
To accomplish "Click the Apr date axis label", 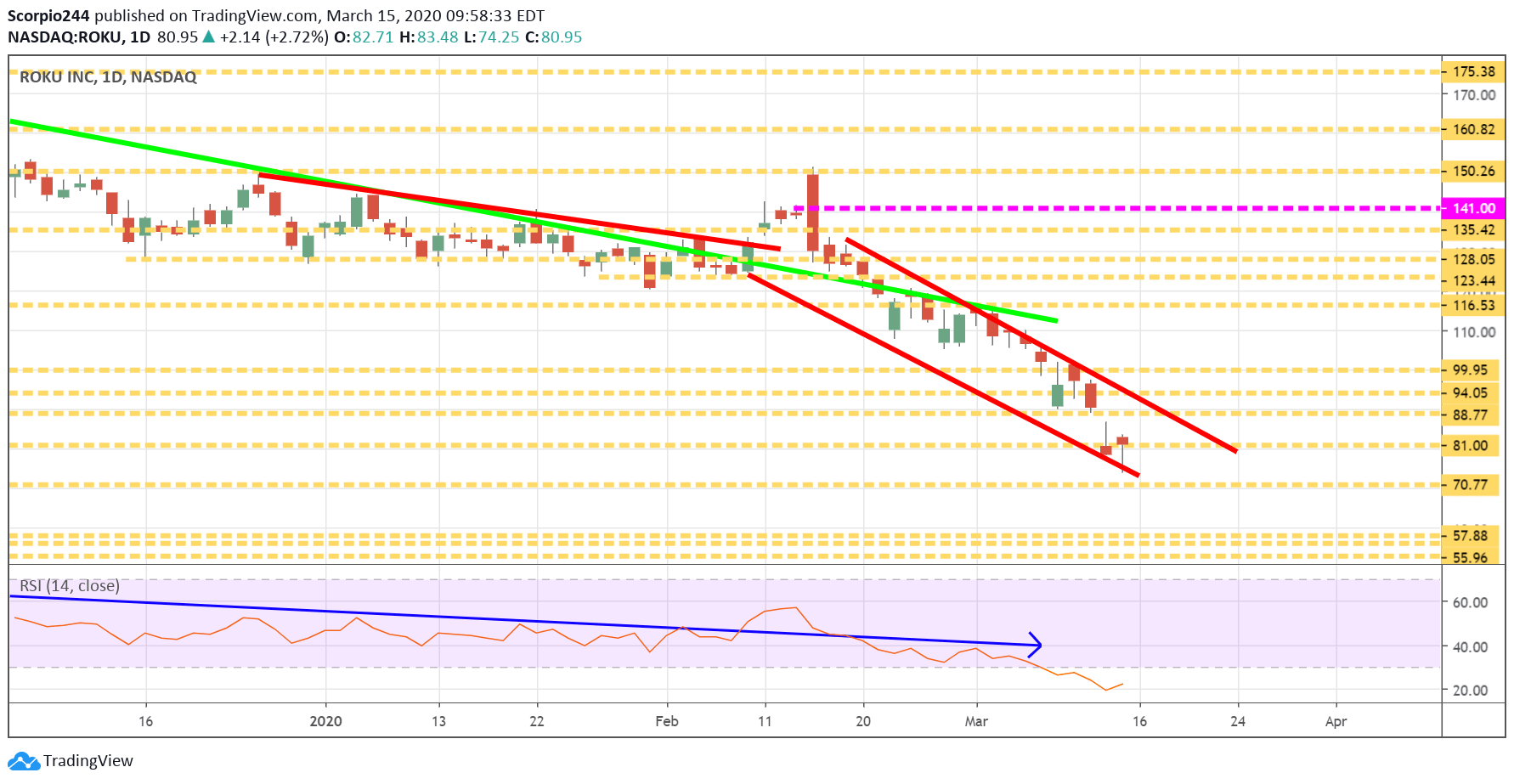I will click(1336, 721).
